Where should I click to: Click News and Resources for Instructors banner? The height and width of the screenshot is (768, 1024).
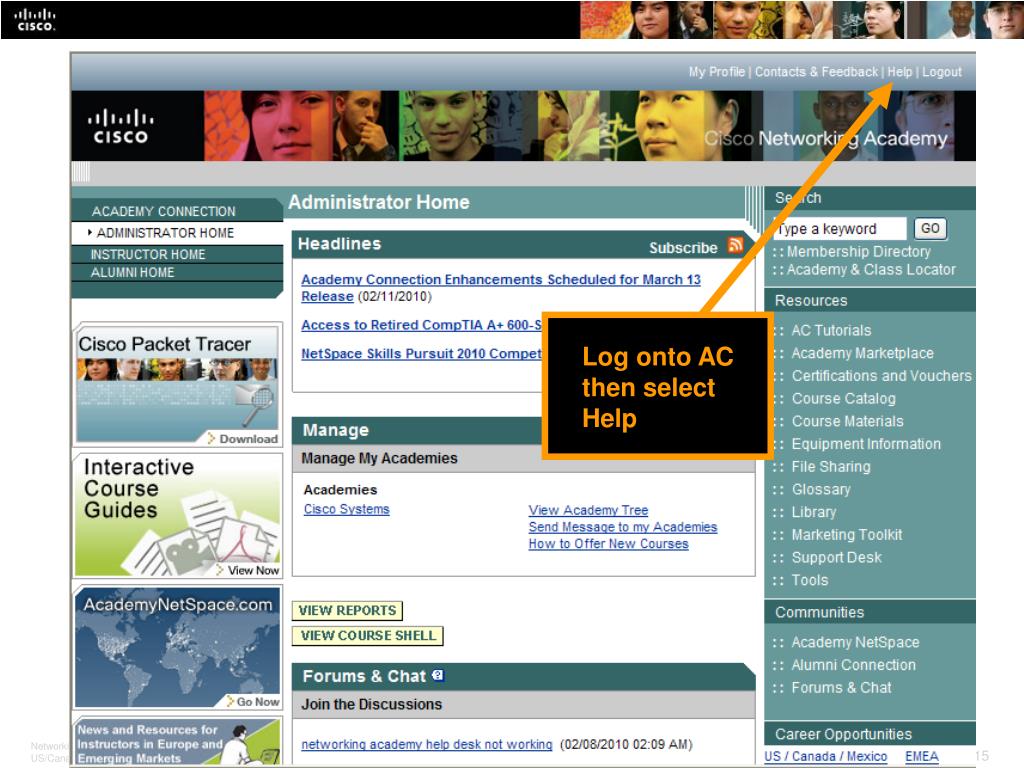[x=178, y=742]
